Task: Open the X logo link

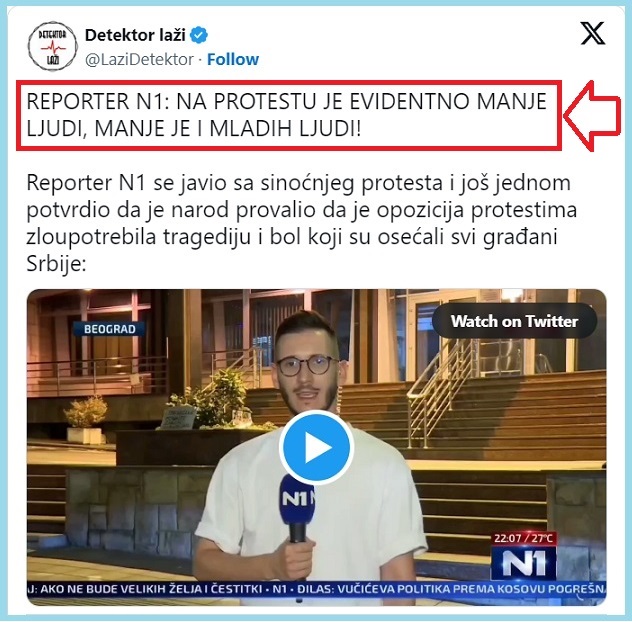Action: pos(592,33)
